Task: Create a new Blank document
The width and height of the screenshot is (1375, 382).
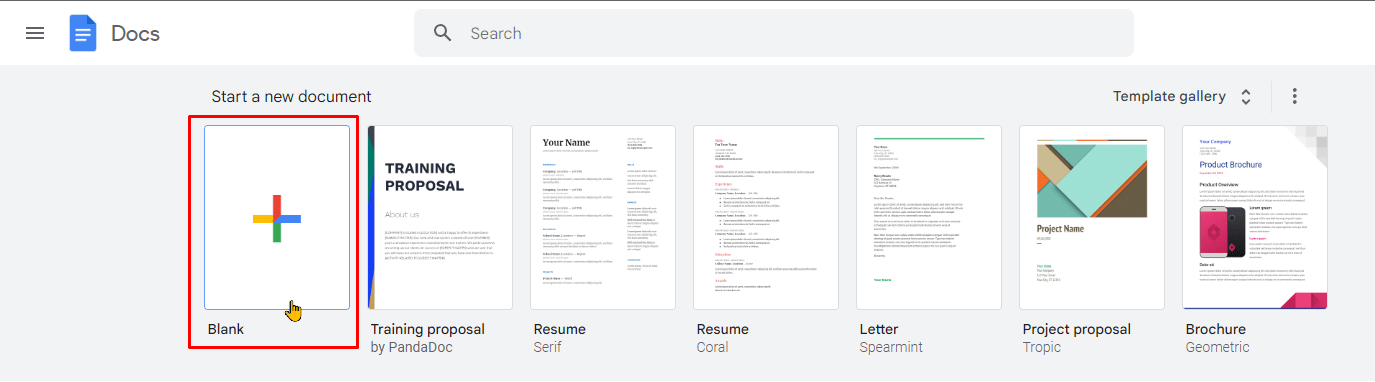Action: pyautogui.click(x=277, y=217)
